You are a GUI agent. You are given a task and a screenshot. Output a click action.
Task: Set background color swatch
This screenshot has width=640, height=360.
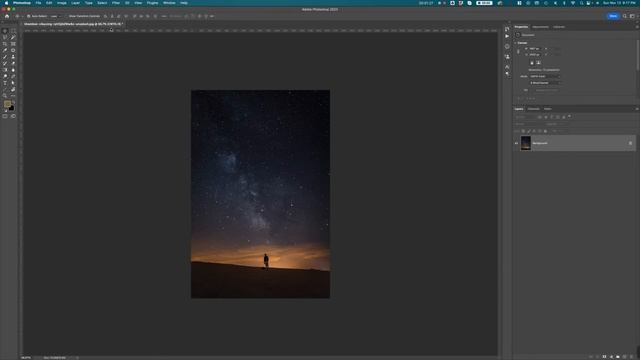click(11, 108)
